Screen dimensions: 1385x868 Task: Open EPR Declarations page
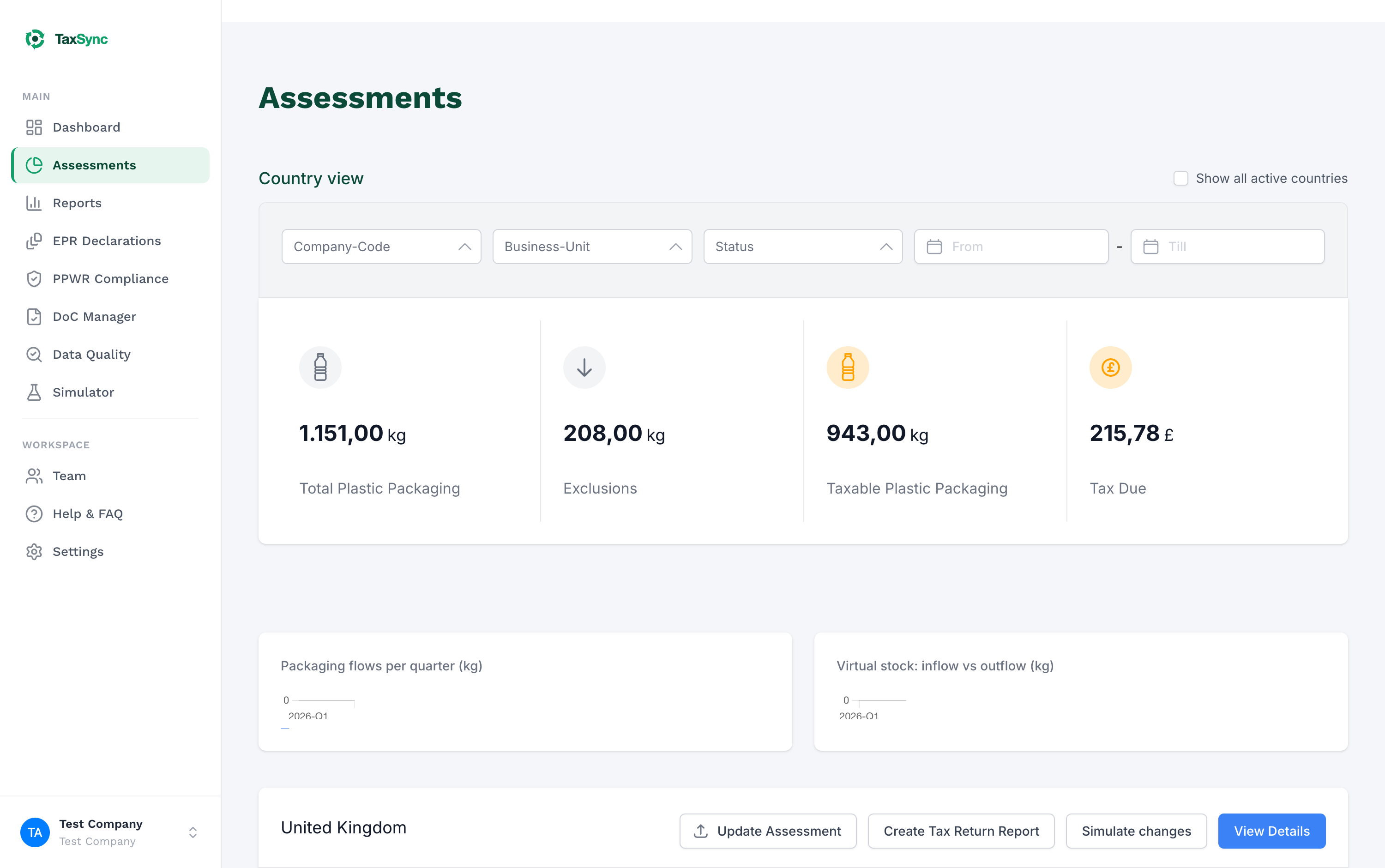click(110, 241)
